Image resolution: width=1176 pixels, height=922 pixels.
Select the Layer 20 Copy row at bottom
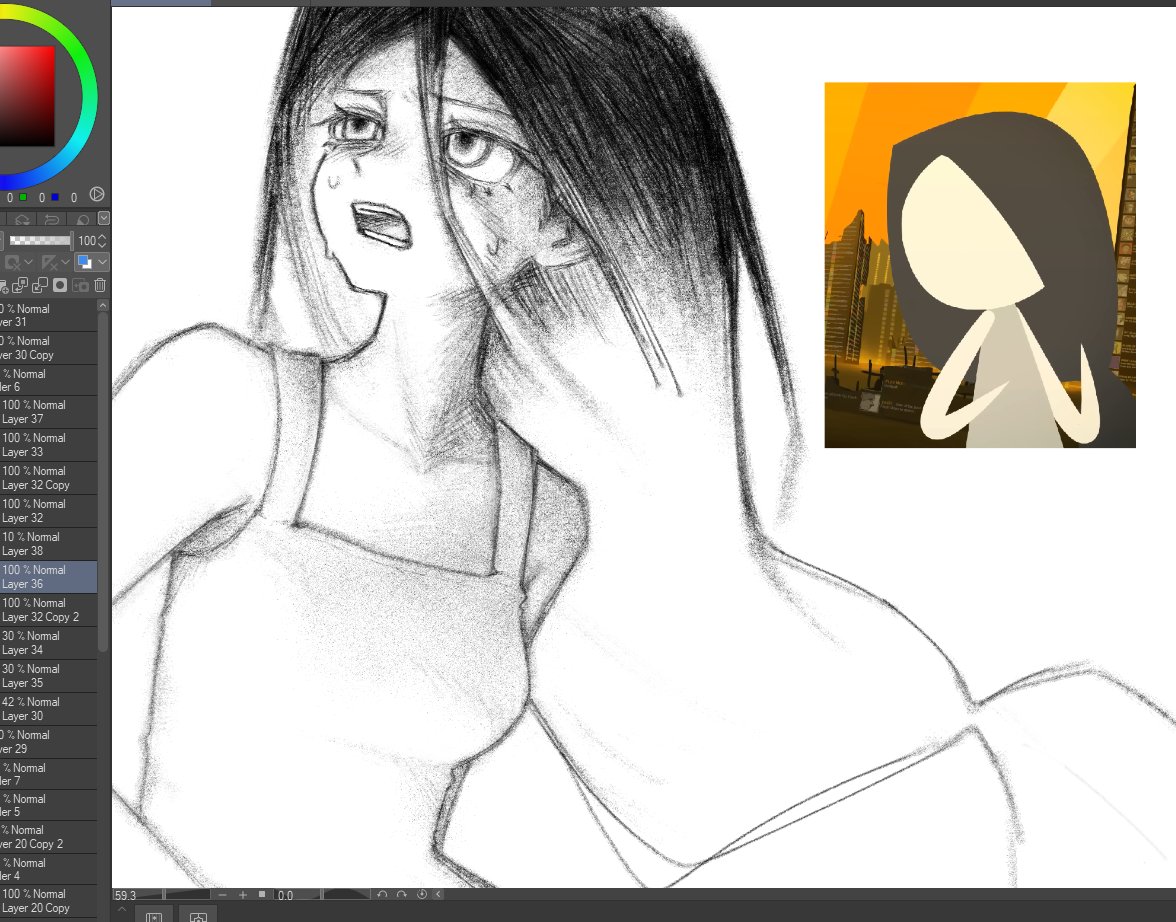48,901
